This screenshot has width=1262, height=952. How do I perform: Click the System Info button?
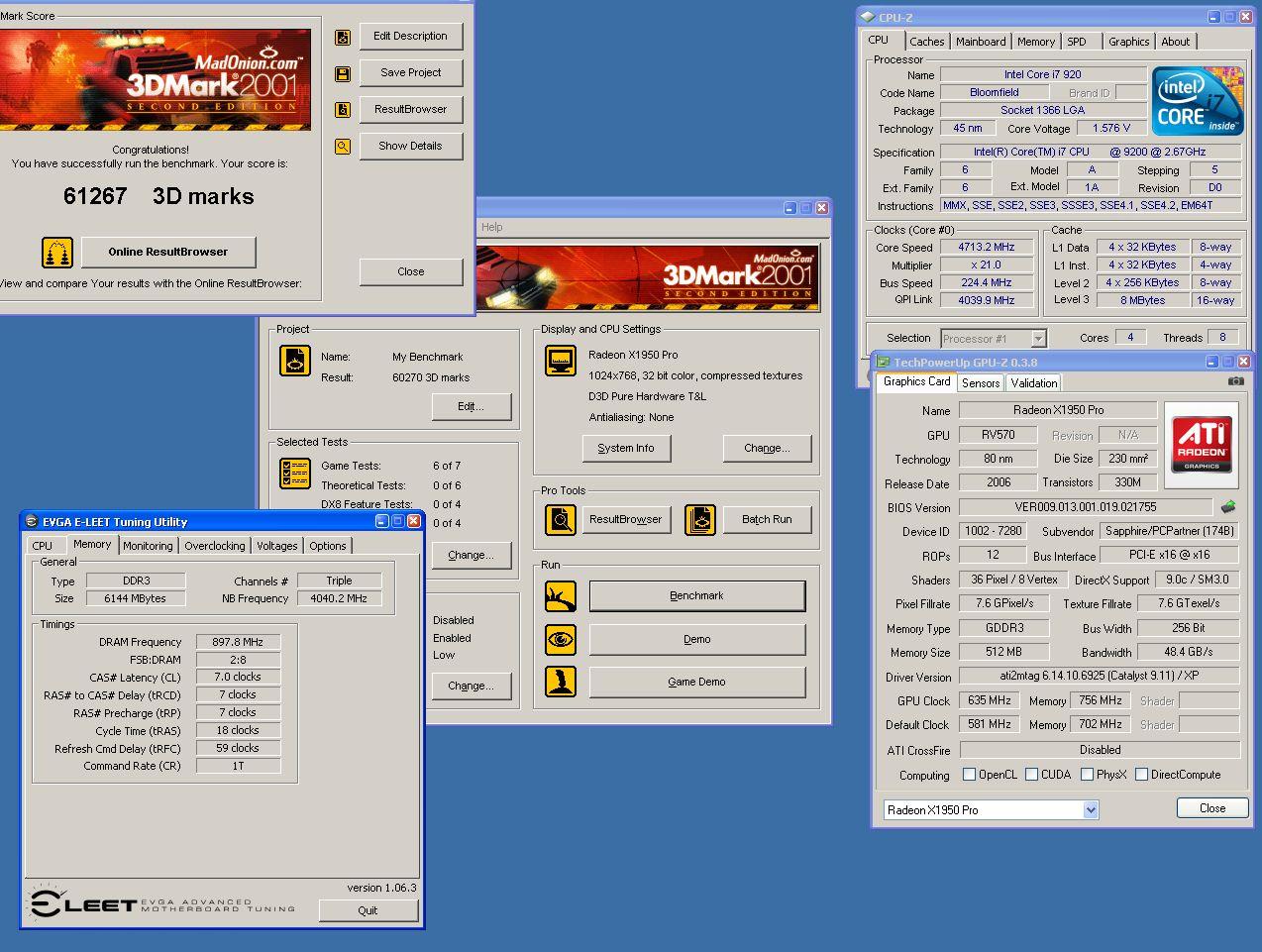click(626, 449)
